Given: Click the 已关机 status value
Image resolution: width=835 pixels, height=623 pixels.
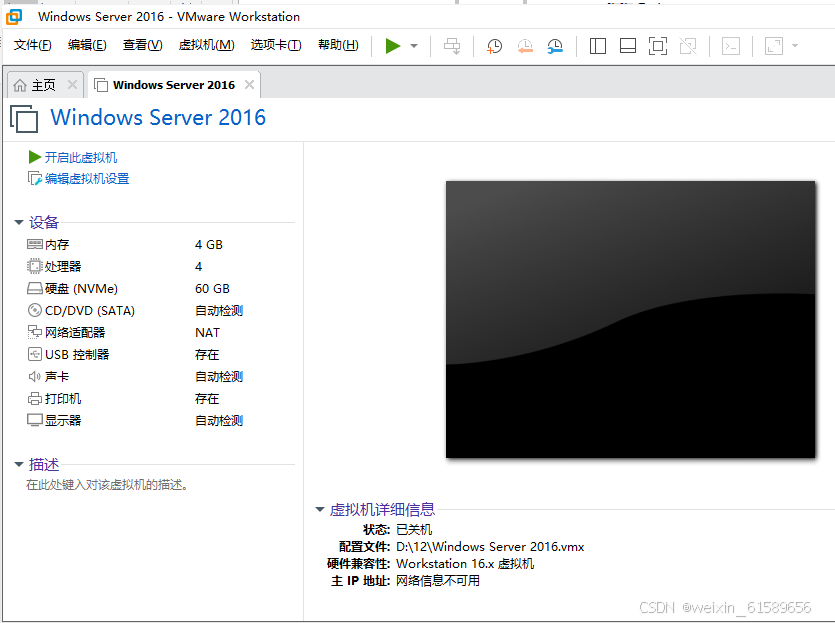Looking at the screenshot, I should click(x=414, y=530).
